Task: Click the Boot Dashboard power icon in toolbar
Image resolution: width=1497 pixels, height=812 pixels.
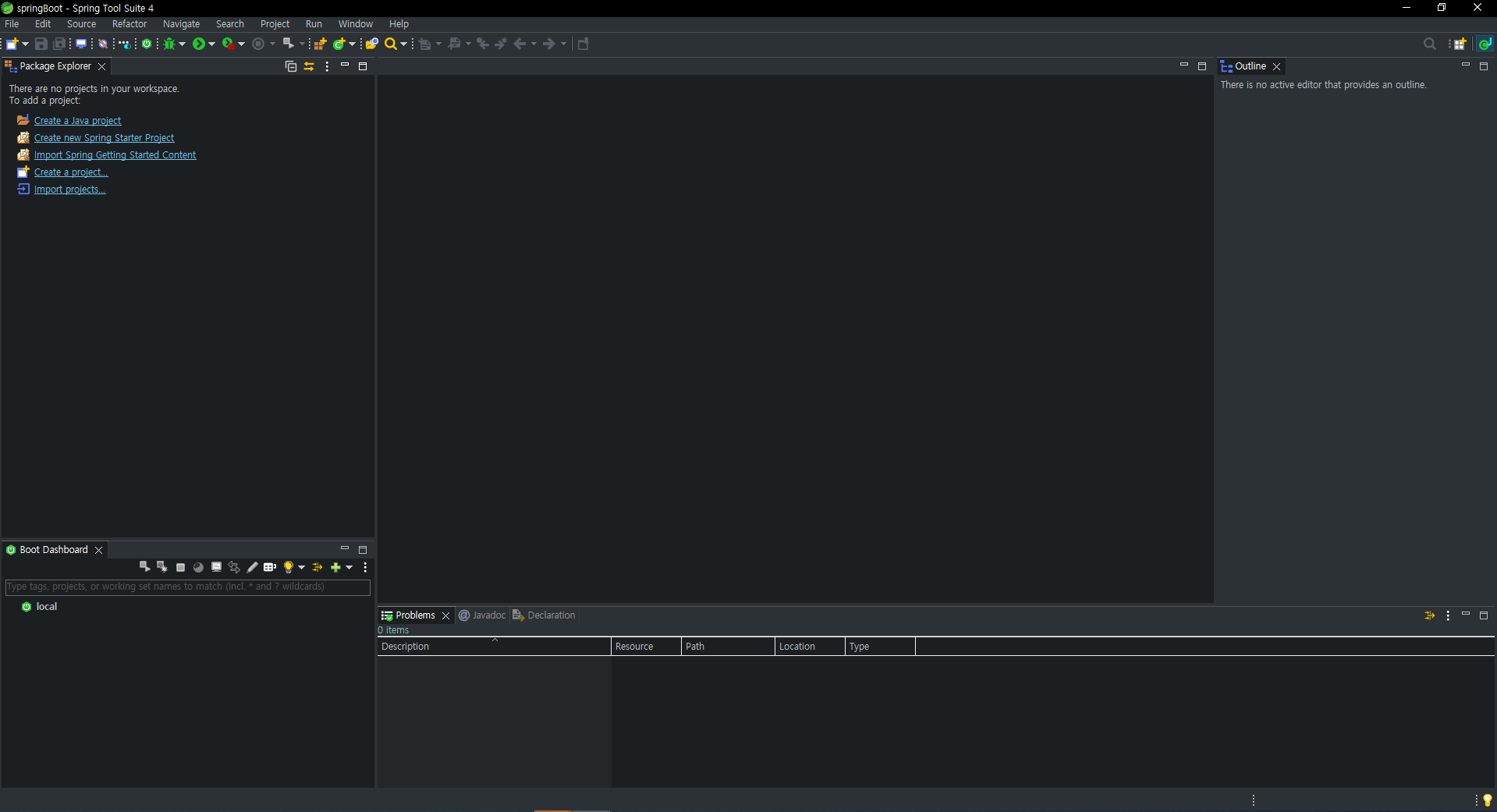Action: (147, 44)
